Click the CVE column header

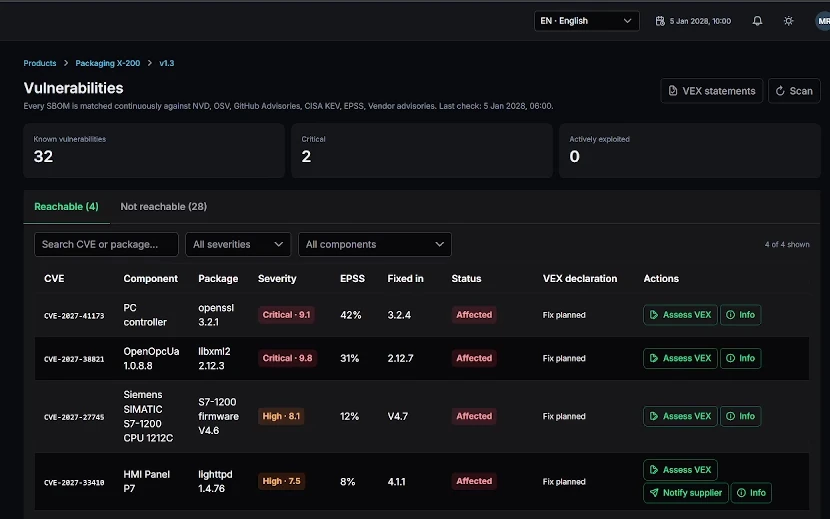click(x=54, y=279)
